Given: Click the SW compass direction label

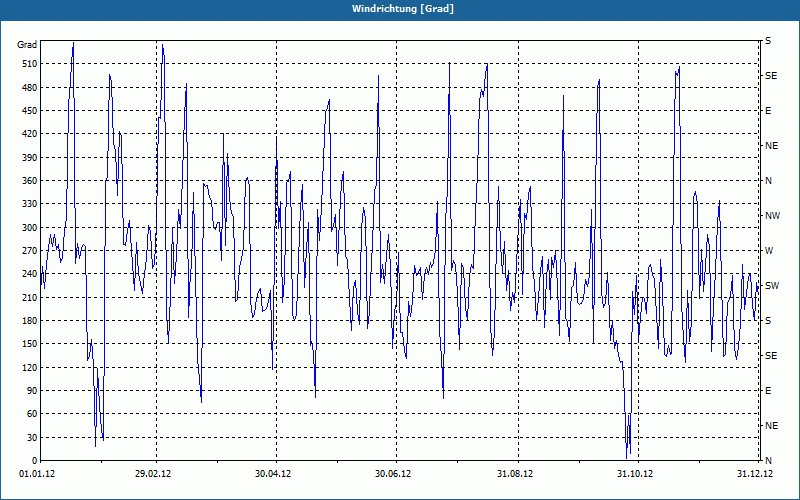Looking at the screenshot, I should pyautogui.click(x=772, y=286).
